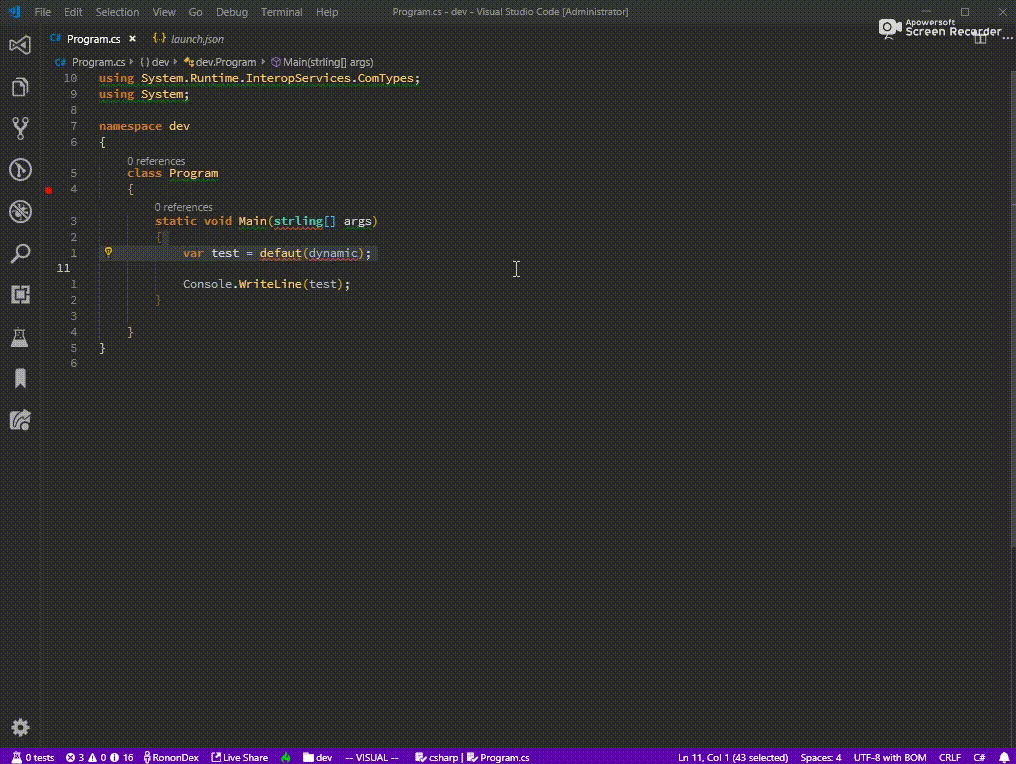Open the Testing beaker view

coord(20,337)
